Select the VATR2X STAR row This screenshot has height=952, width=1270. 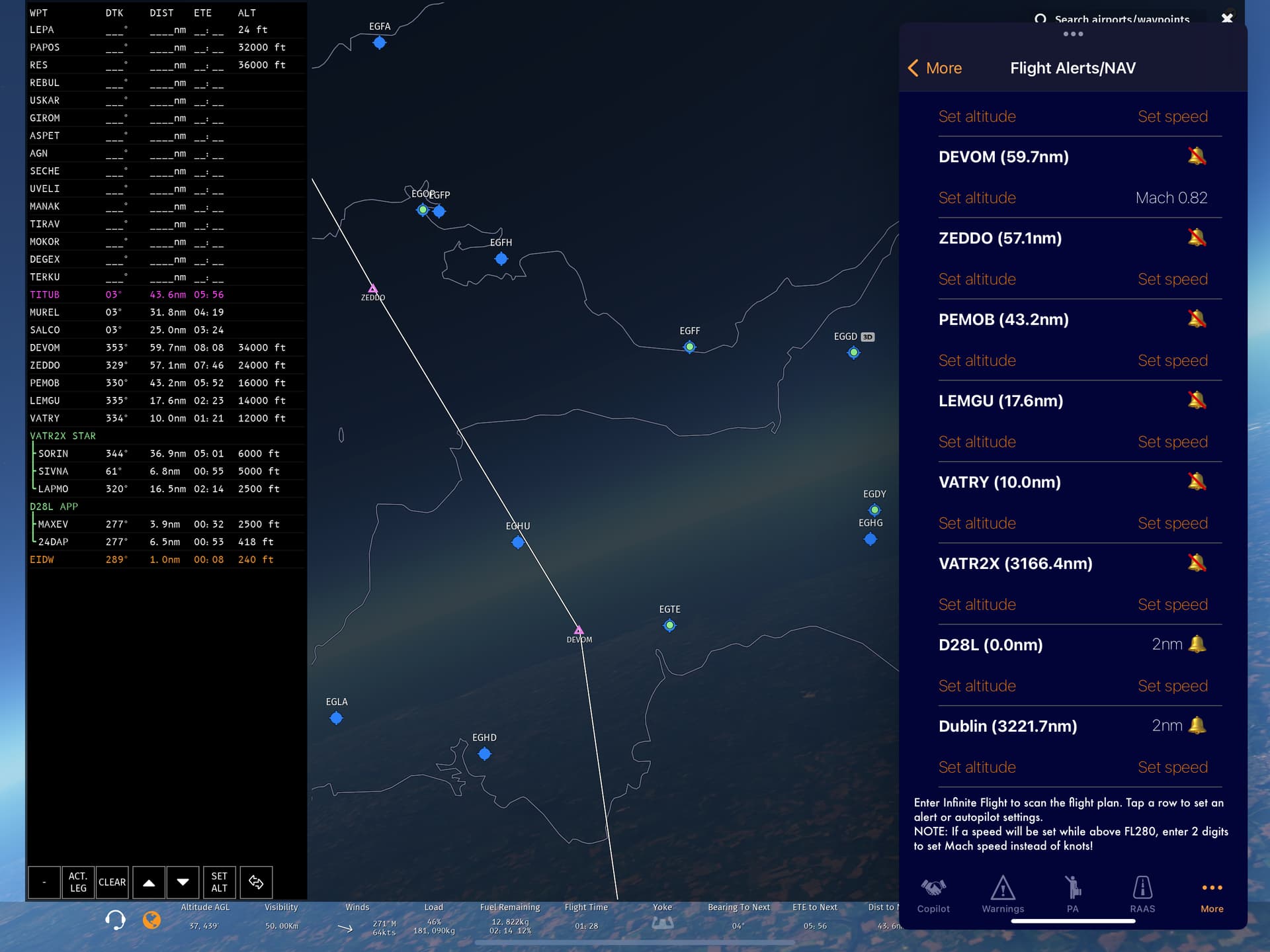coord(63,436)
